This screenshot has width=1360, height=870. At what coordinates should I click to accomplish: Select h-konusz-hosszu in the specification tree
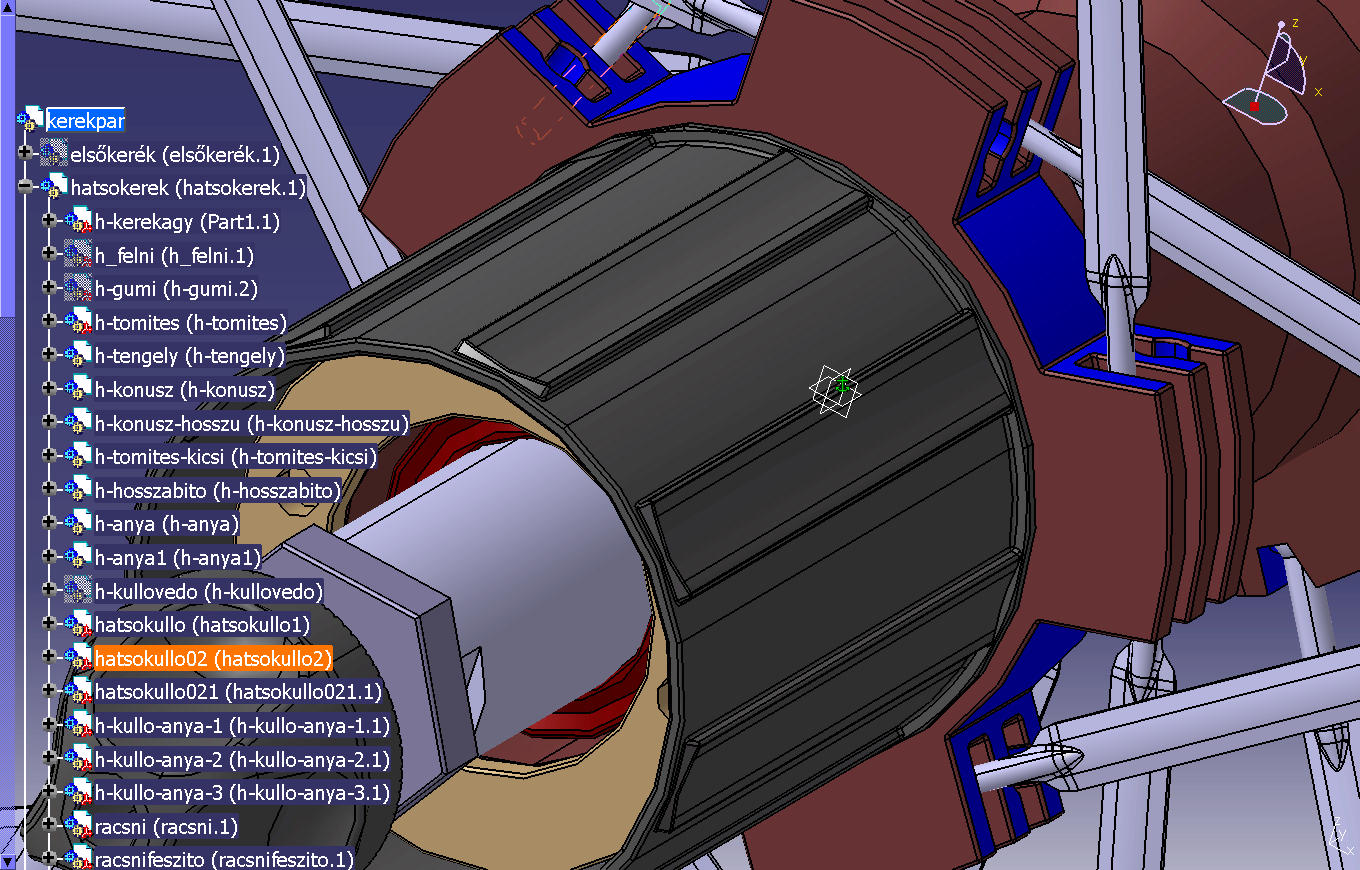251,424
